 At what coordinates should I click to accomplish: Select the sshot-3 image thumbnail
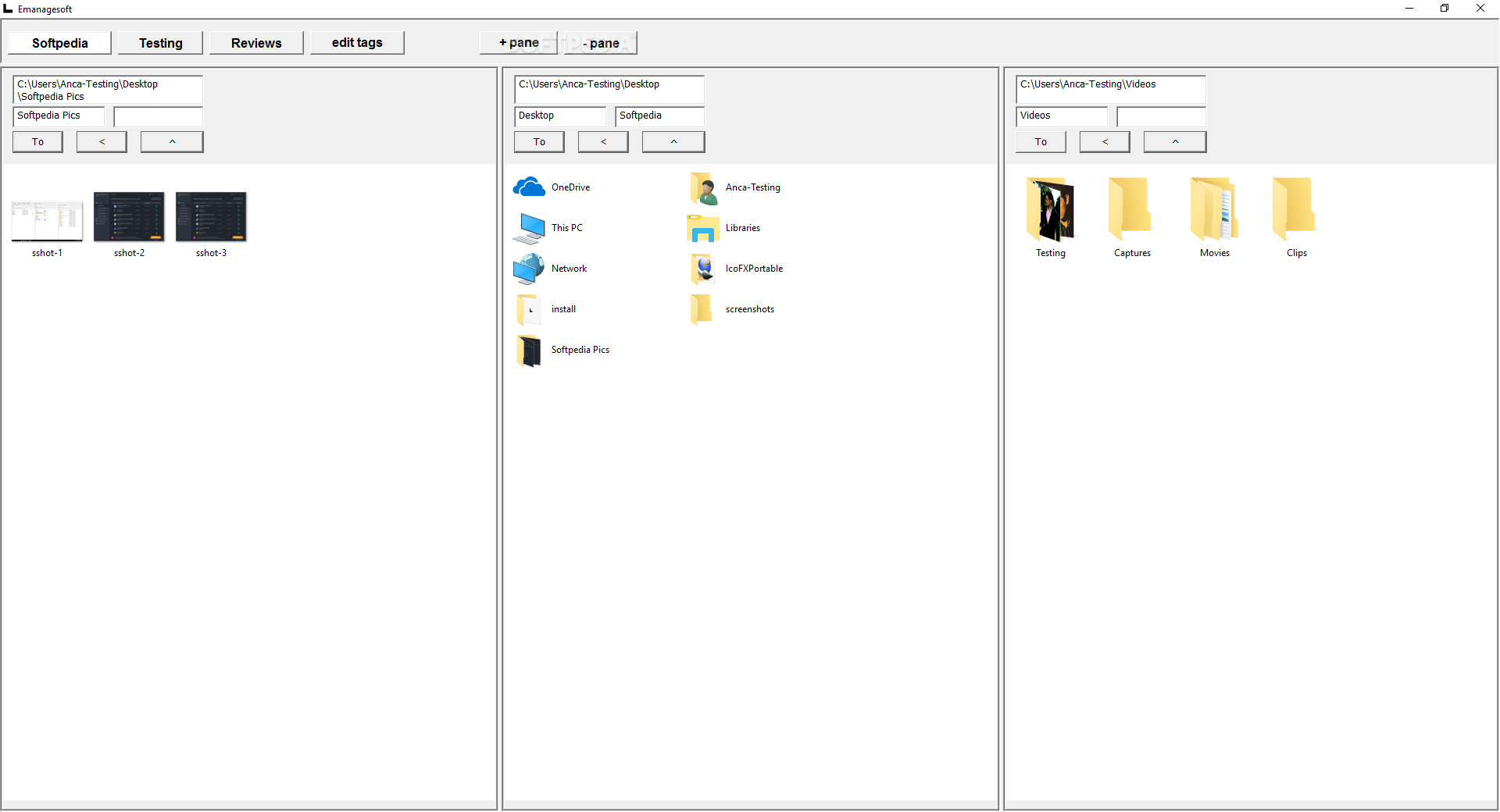click(x=211, y=216)
